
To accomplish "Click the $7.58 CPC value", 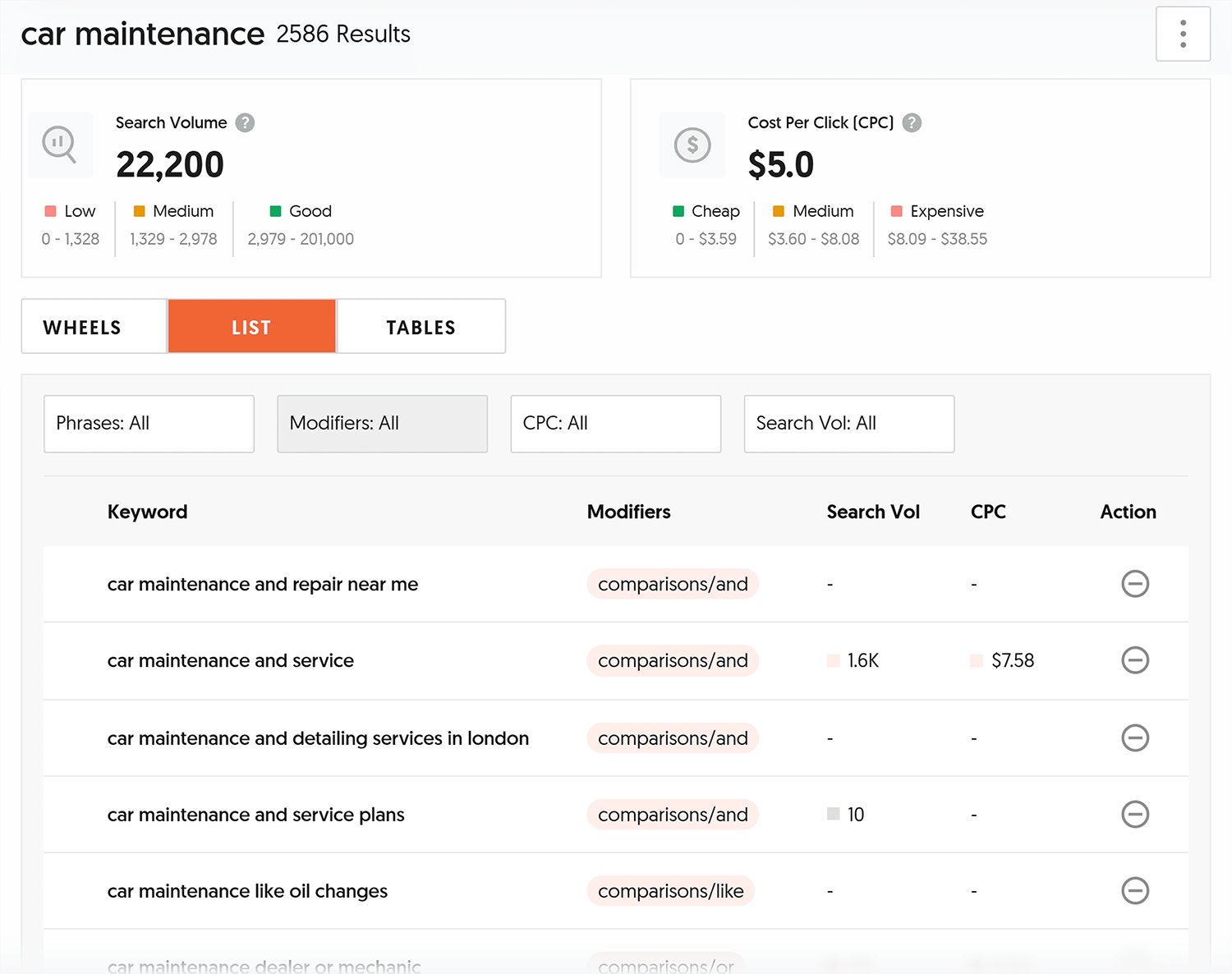I will point(1013,660).
